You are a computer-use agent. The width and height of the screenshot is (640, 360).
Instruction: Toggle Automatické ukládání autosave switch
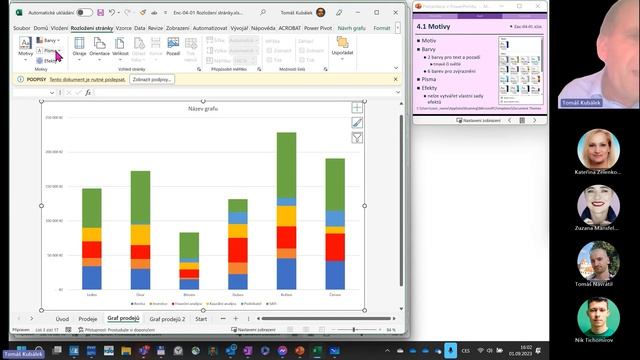(84, 13)
